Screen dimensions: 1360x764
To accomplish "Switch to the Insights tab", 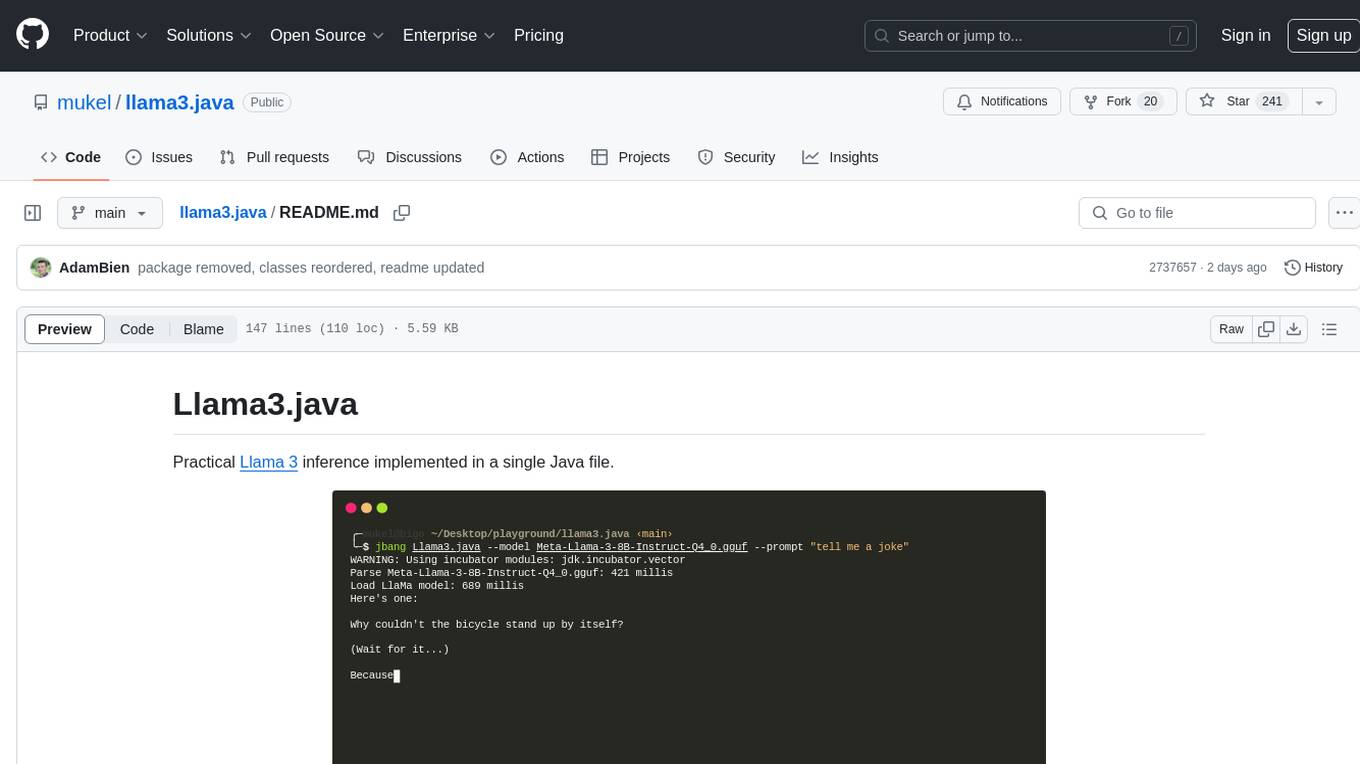I will [x=840, y=157].
